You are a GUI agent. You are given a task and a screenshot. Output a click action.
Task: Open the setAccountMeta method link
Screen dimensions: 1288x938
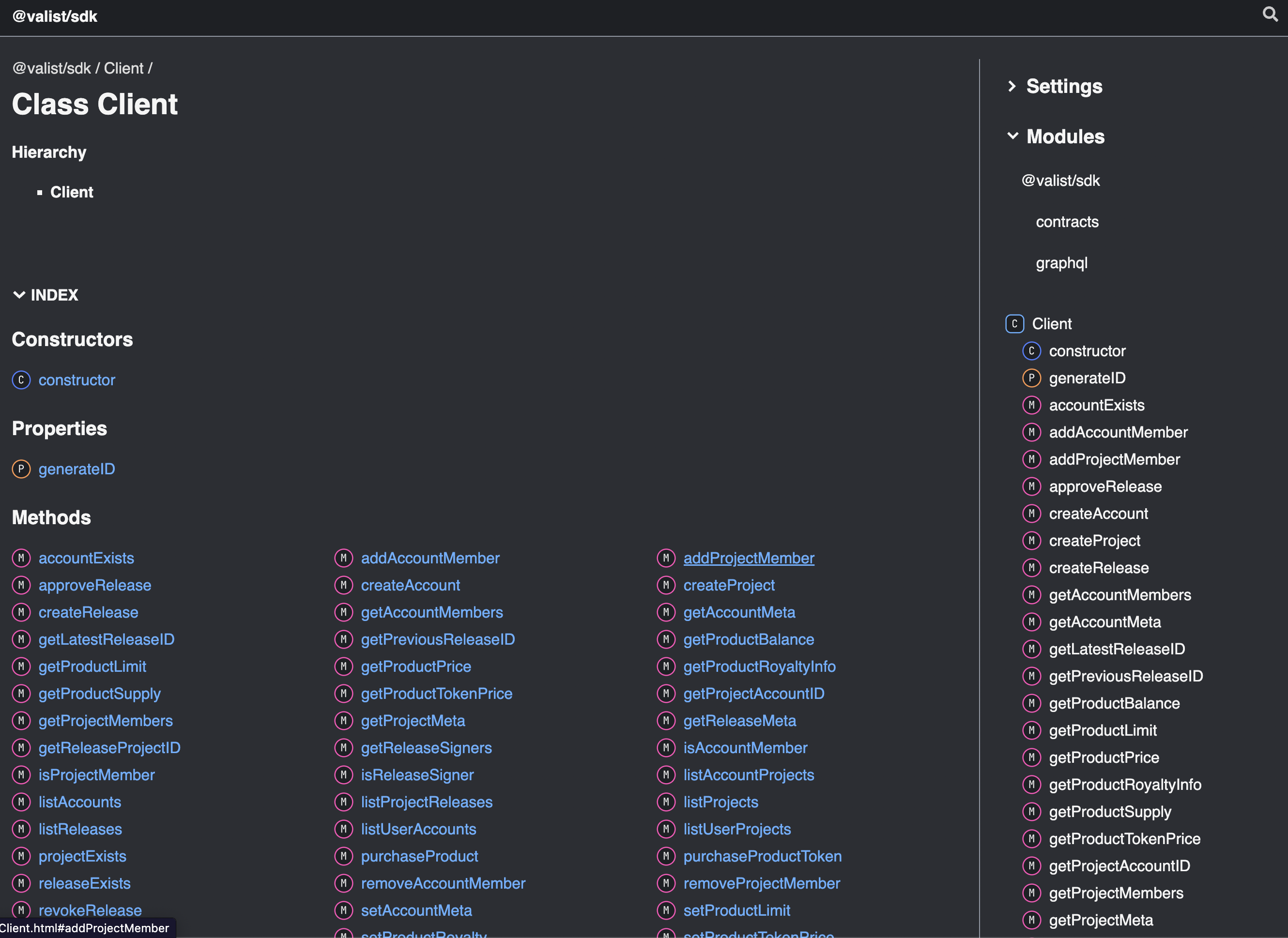[416, 911]
